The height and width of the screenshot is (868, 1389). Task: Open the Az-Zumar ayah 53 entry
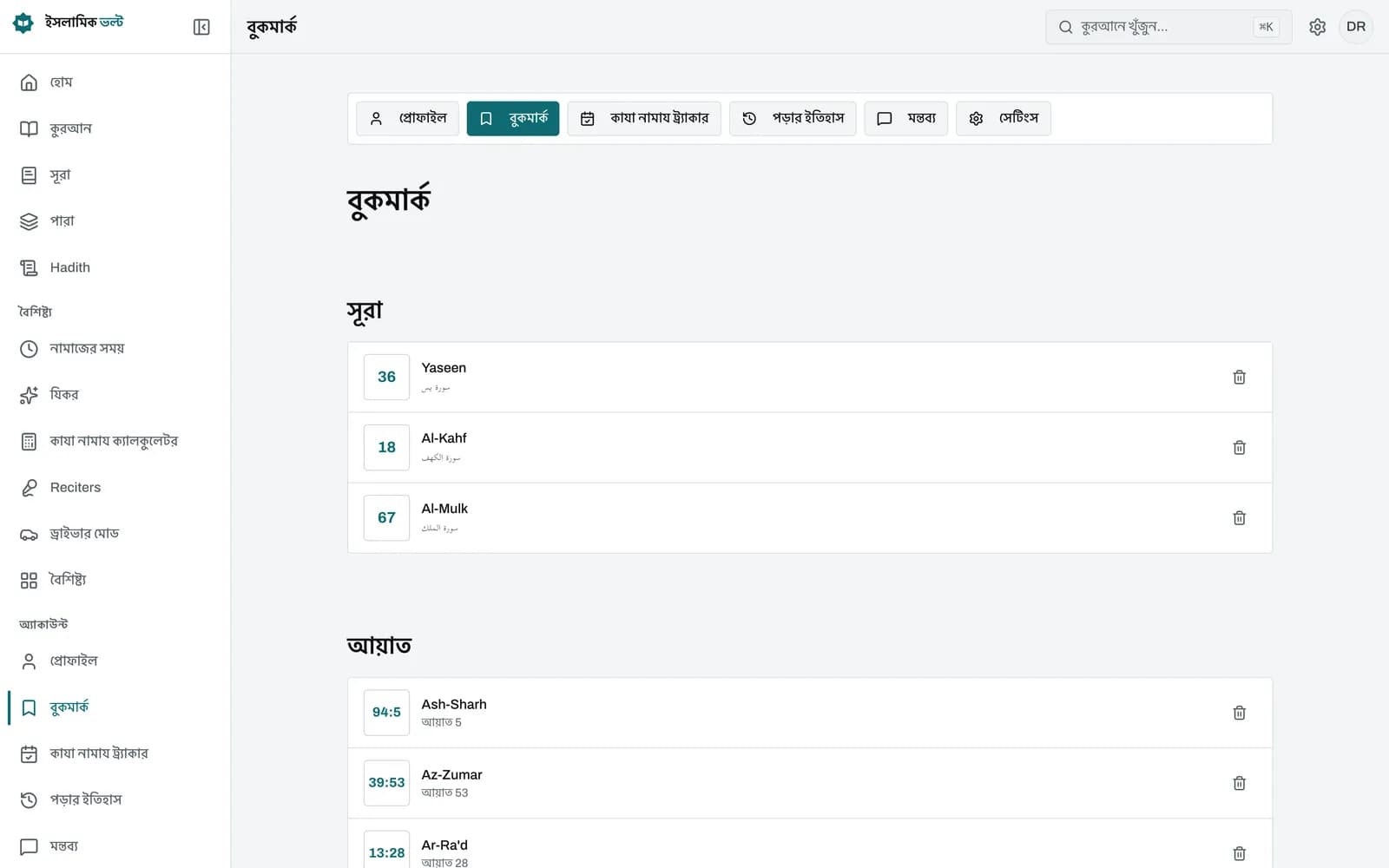[810, 783]
